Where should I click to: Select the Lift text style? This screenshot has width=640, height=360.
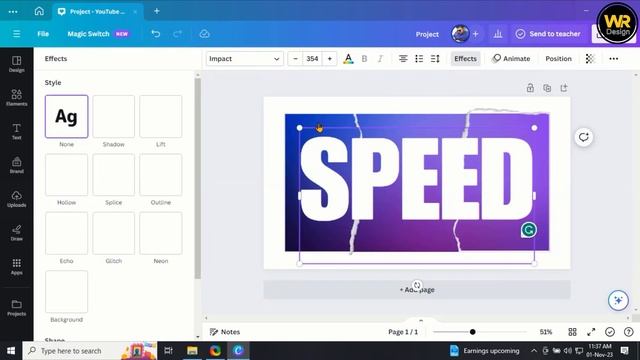point(161,116)
